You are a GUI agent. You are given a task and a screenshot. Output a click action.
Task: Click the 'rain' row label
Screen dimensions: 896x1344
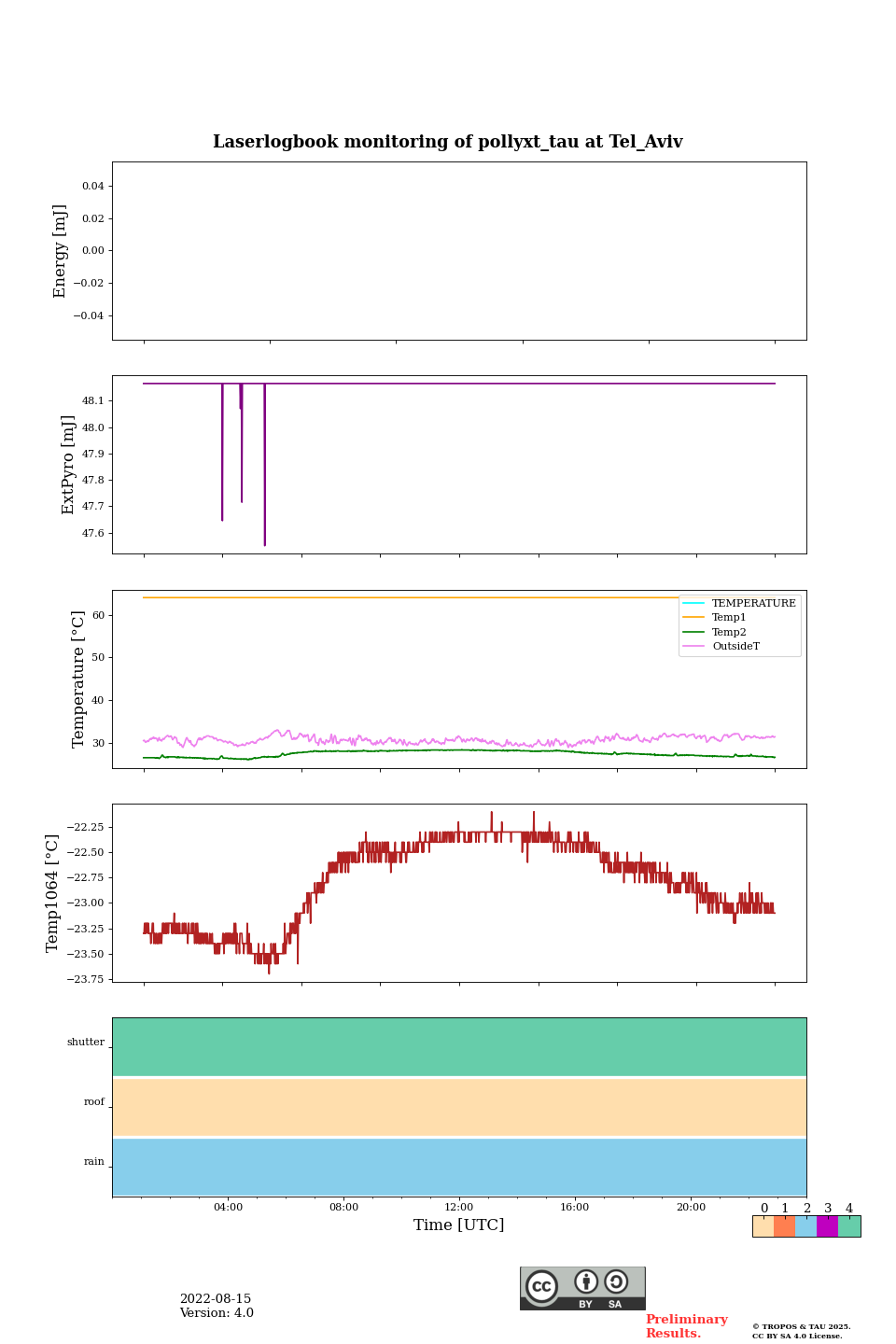[x=94, y=1161]
